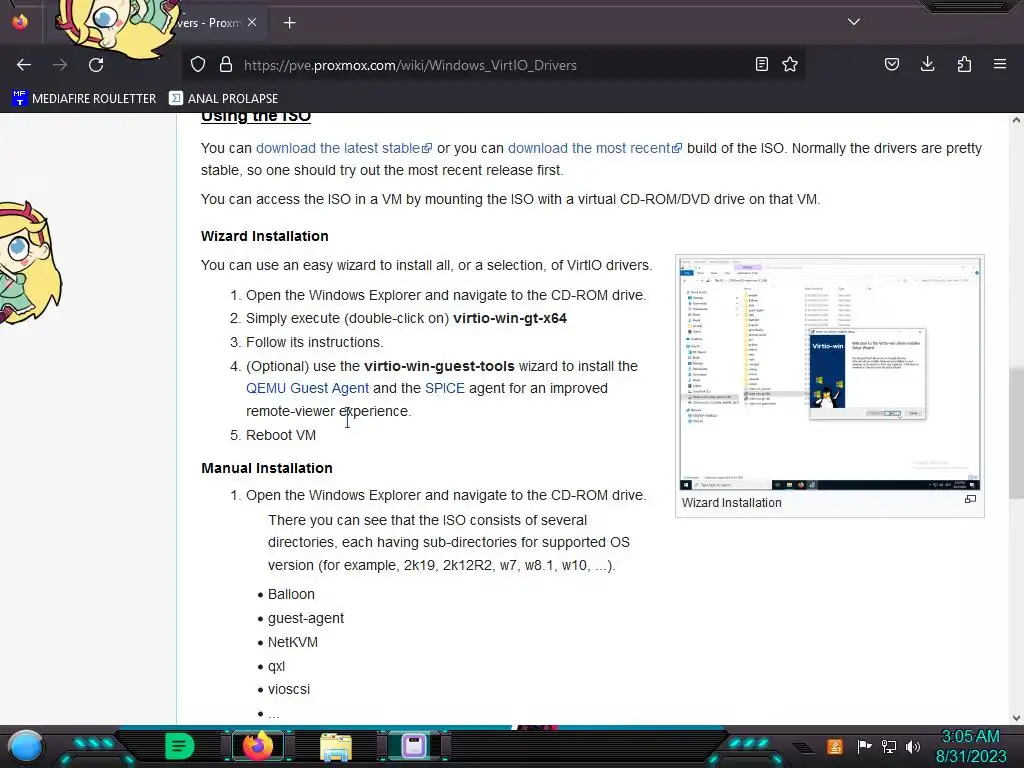This screenshot has height=768, width=1024.
Task: Follow 'download the most recent' link
Action: click(595, 148)
